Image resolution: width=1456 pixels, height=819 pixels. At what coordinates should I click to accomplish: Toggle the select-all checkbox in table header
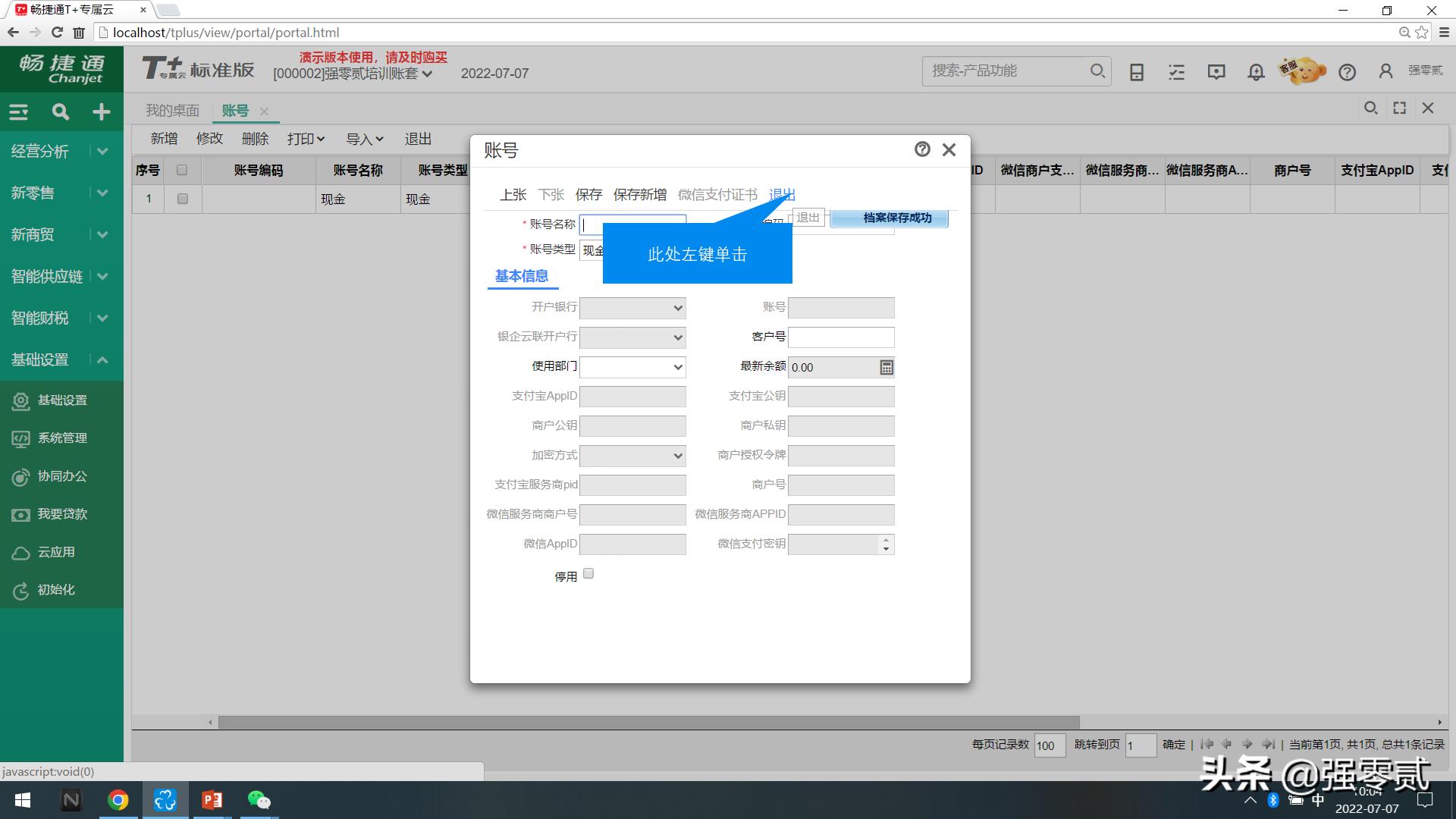click(181, 170)
